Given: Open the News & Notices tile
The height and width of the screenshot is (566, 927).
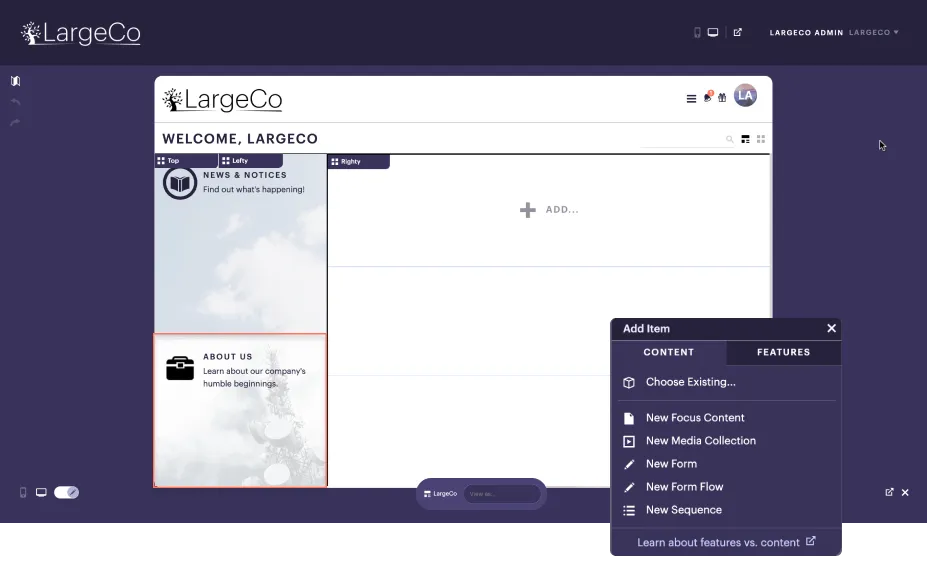Looking at the screenshot, I should click(x=240, y=243).
